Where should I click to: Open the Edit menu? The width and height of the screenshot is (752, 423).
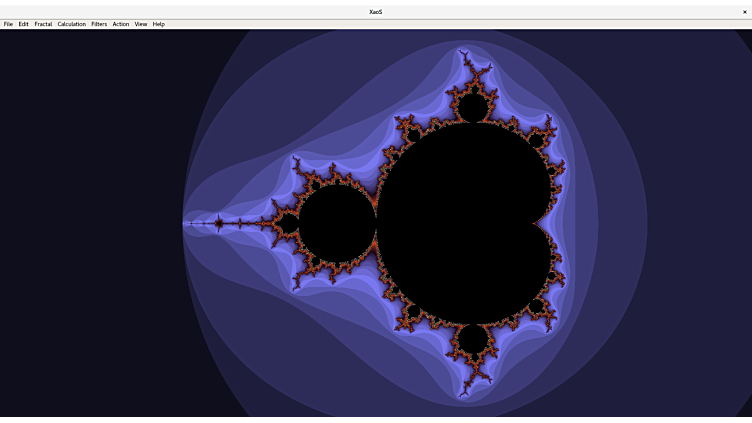point(23,24)
